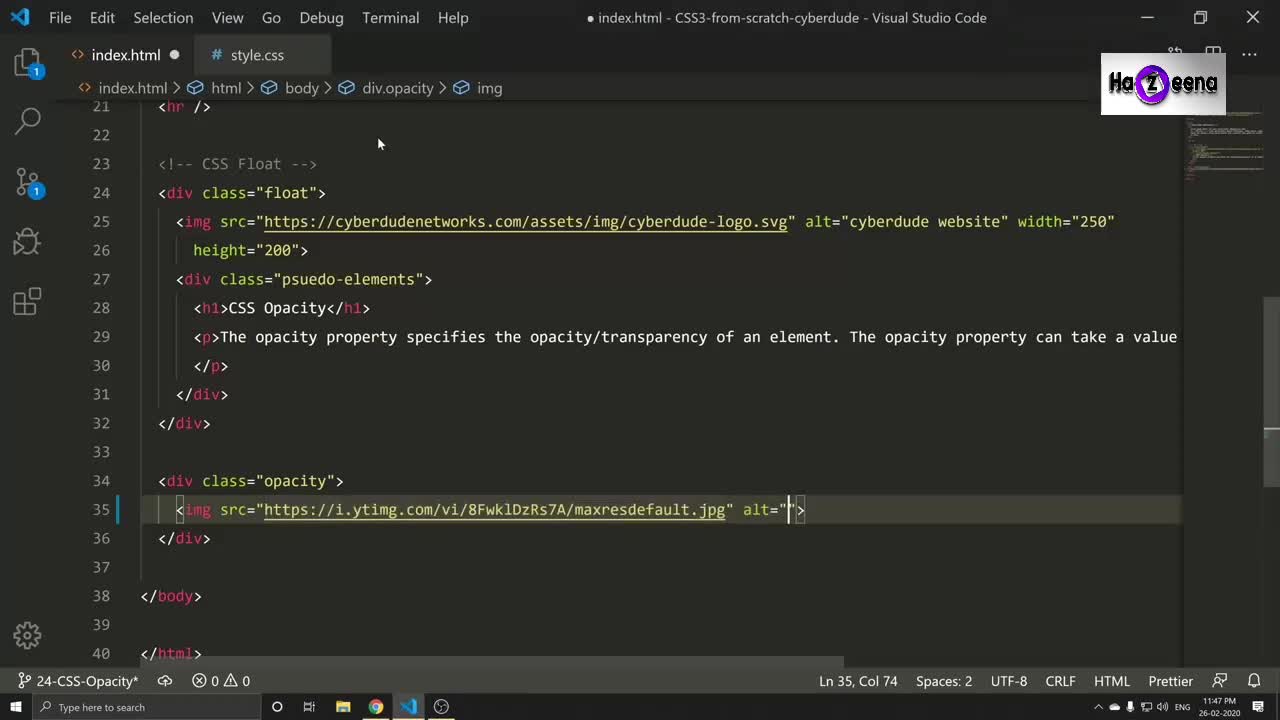
Task: Change indentation via Spaces: 2
Action: [x=944, y=681]
